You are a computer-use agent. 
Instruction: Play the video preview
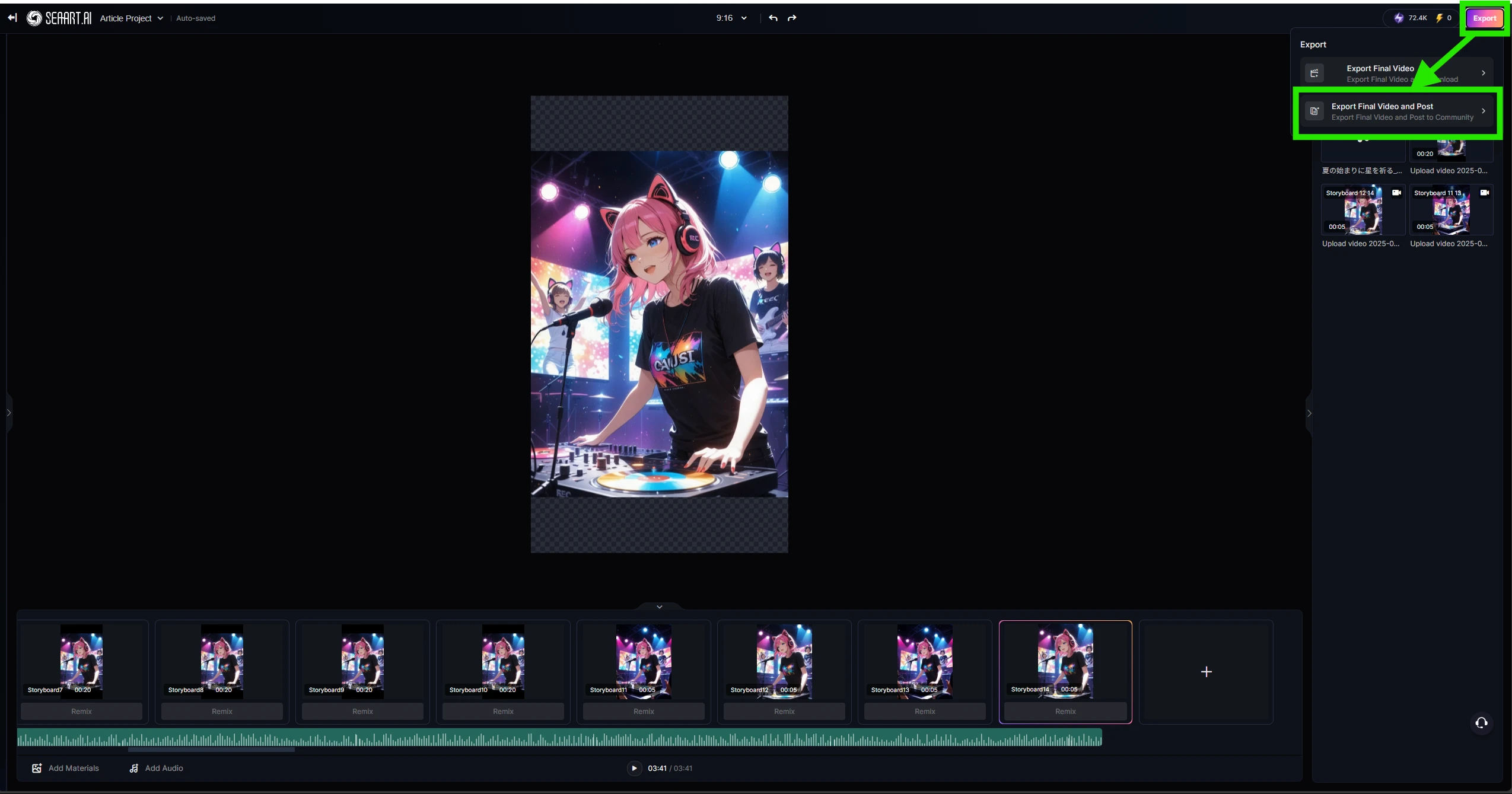click(x=634, y=768)
